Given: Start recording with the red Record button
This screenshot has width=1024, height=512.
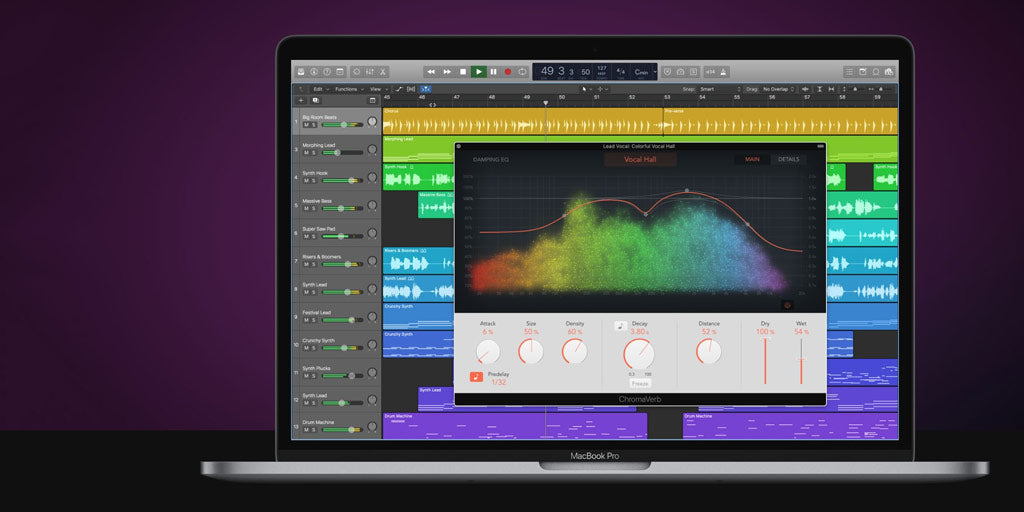Looking at the screenshot, I should tap(507, 72).
